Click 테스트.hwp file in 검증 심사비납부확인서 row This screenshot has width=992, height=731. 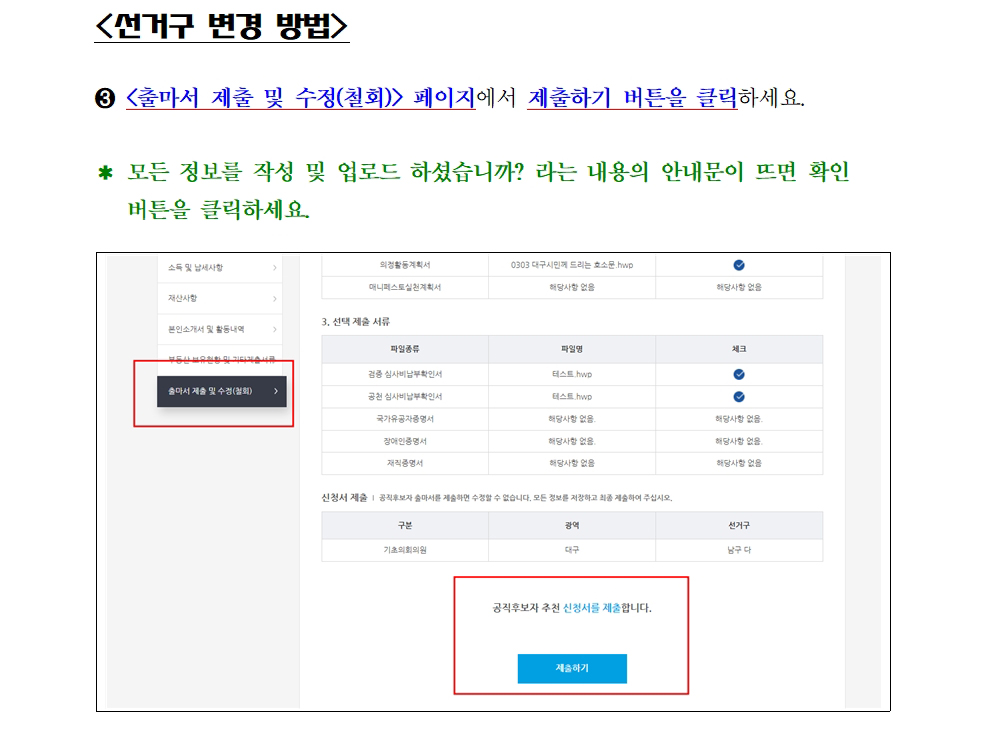tap(571, 374)
